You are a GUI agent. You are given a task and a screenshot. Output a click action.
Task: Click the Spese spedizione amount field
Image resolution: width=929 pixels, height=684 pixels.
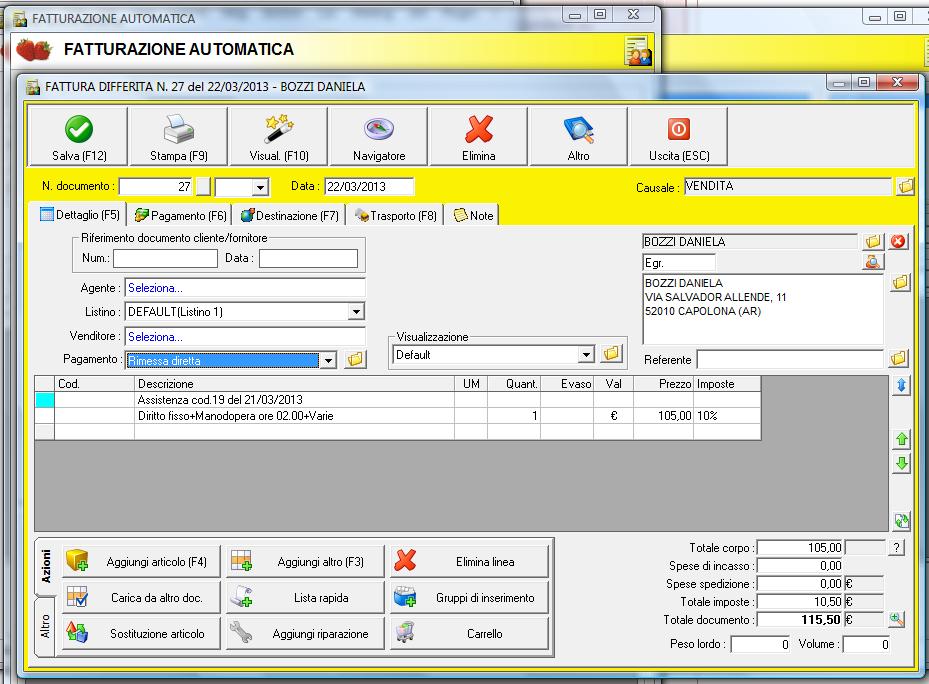coord(800,584)
